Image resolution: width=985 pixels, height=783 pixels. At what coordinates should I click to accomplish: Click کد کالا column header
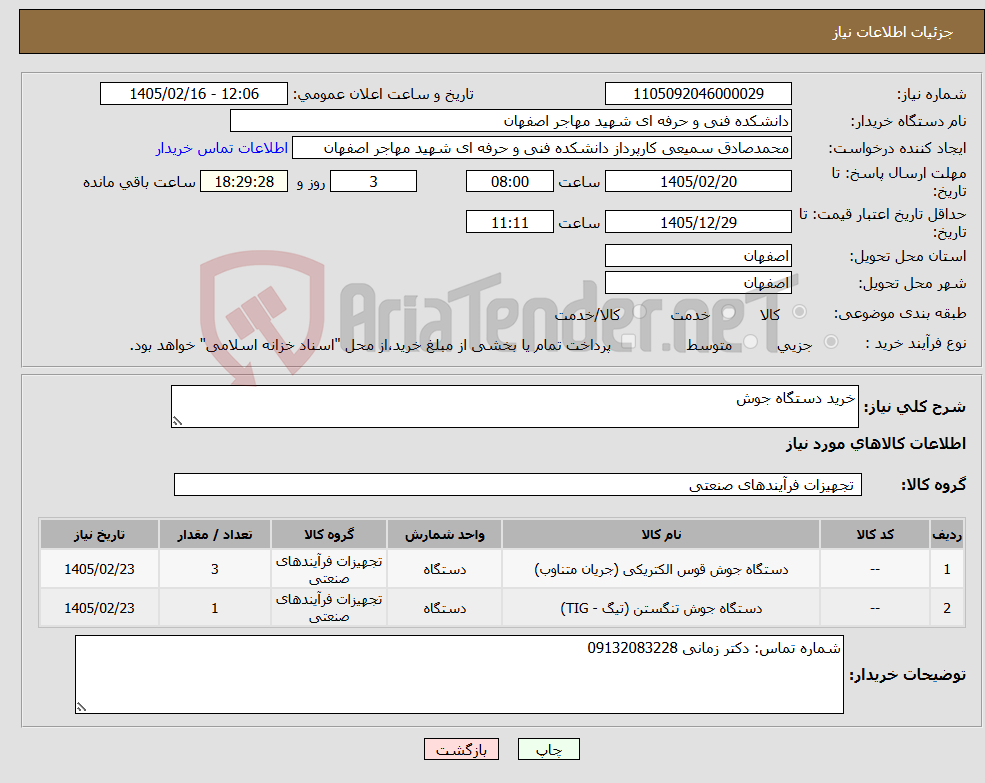(x=875, y=534)
